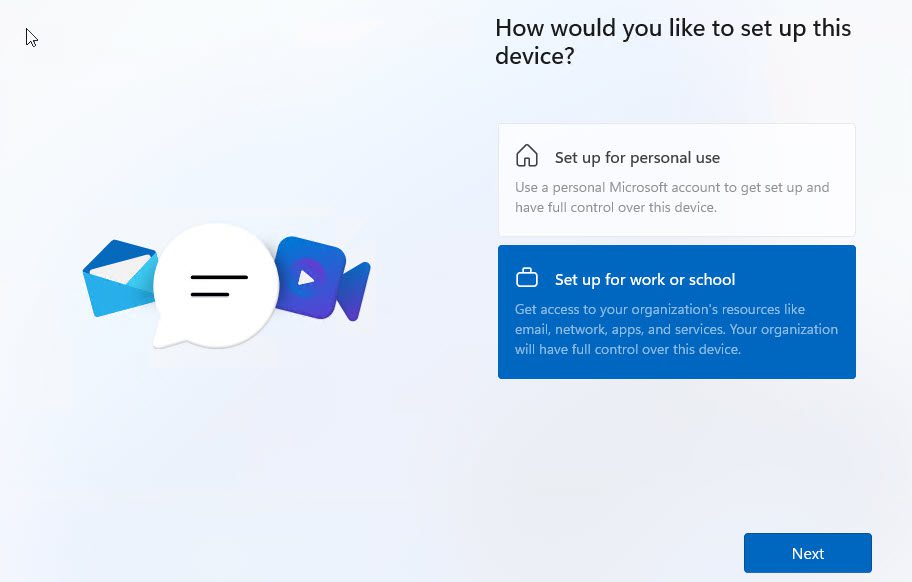Select the personal use setup option card
The height and width of the screenshot is (582, 912).
click(676, 180)
